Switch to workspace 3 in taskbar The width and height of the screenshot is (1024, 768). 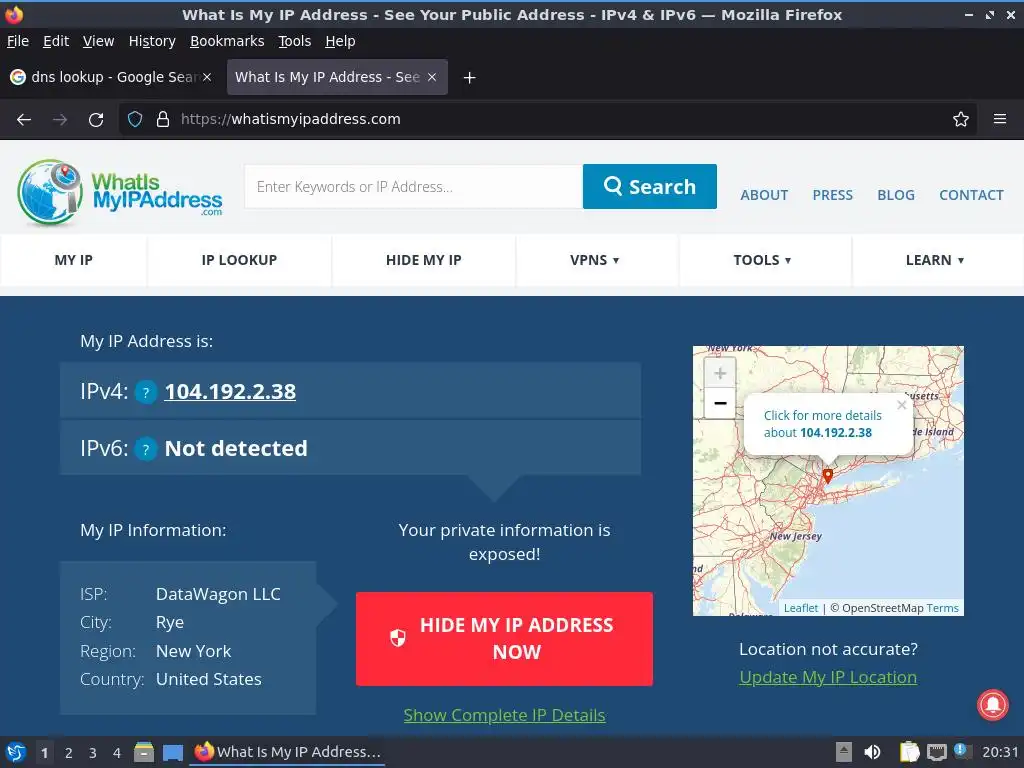pyautogui.click(x=93, y=753)
